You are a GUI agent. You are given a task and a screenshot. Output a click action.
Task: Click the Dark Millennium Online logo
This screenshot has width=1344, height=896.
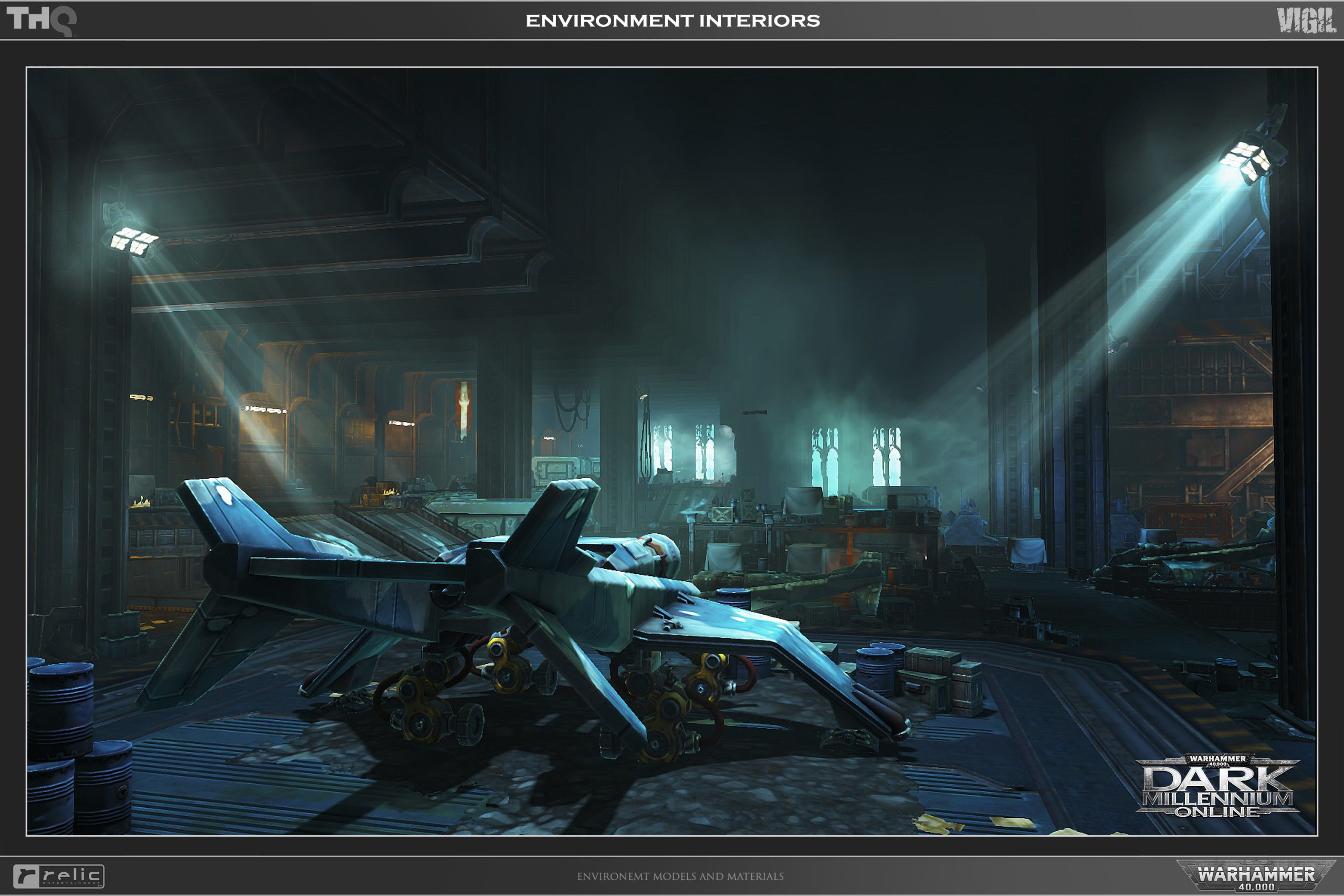click(1217, 786)
